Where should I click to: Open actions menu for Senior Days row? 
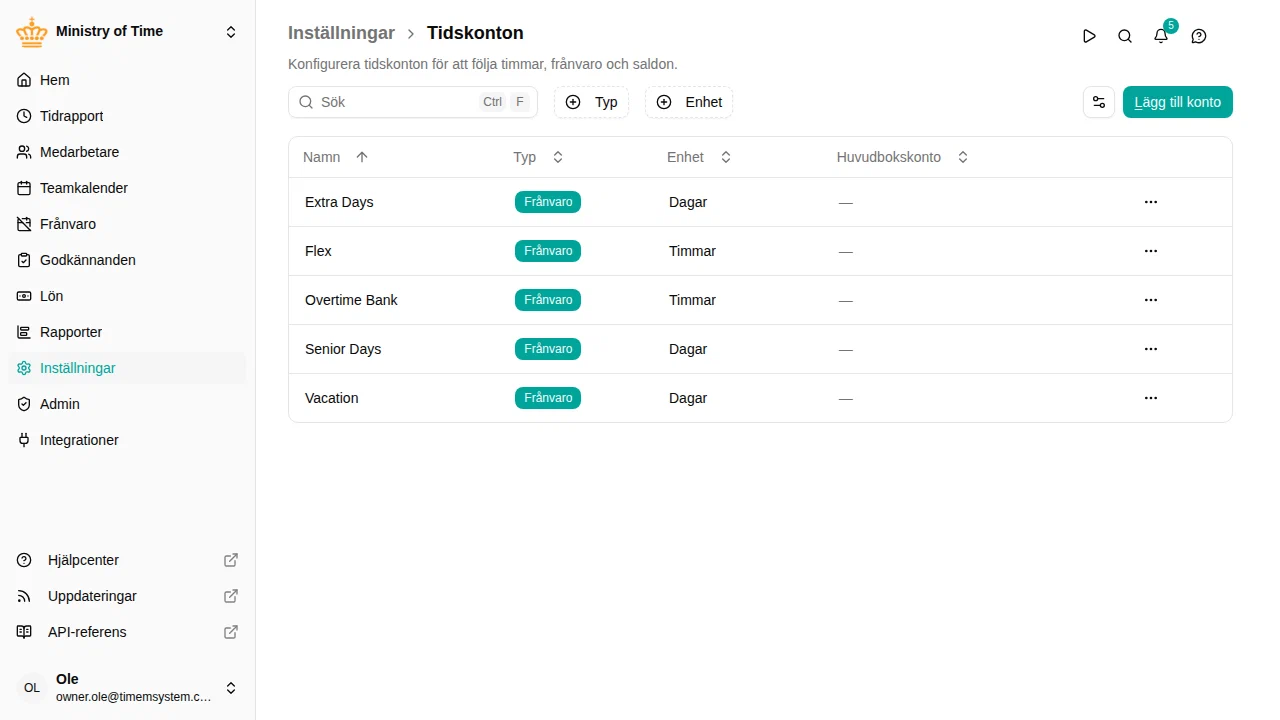(1151, 349)
